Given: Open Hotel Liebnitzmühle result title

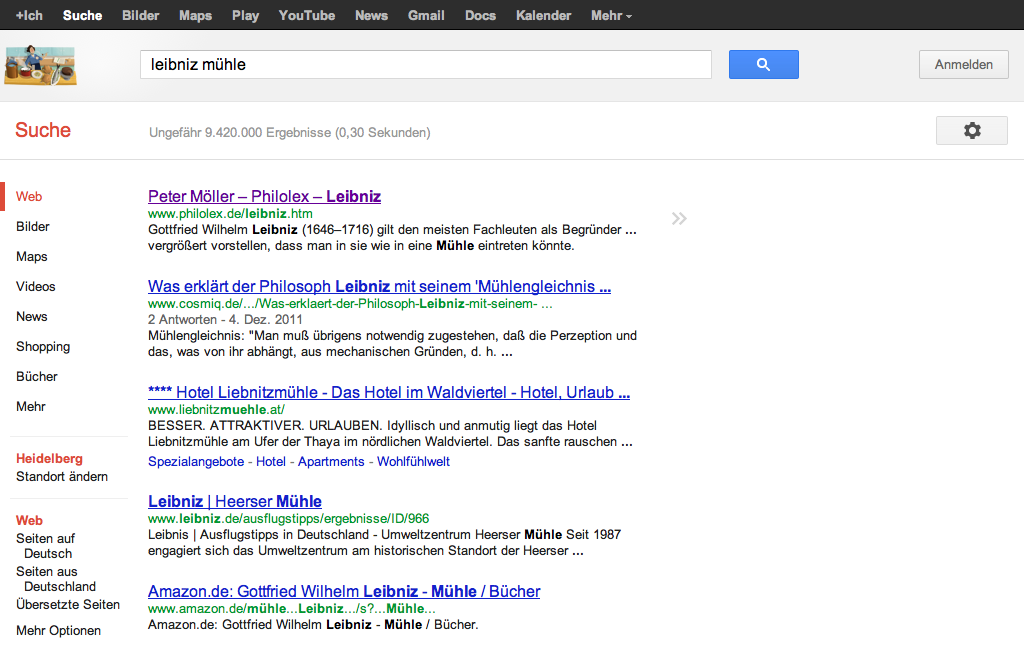Looking at the screenshot, I should 389,392.
